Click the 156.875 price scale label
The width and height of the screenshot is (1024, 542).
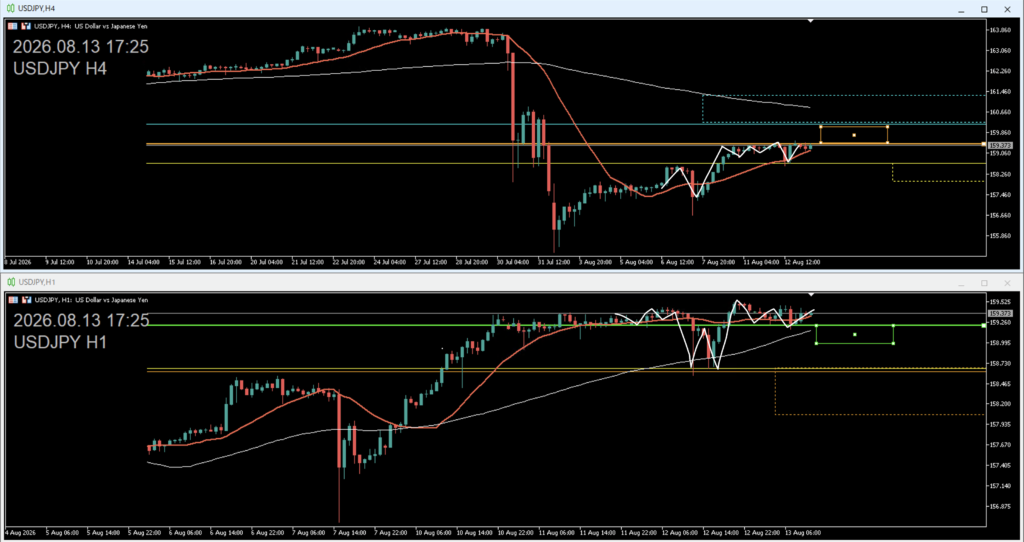(1000, 506)
